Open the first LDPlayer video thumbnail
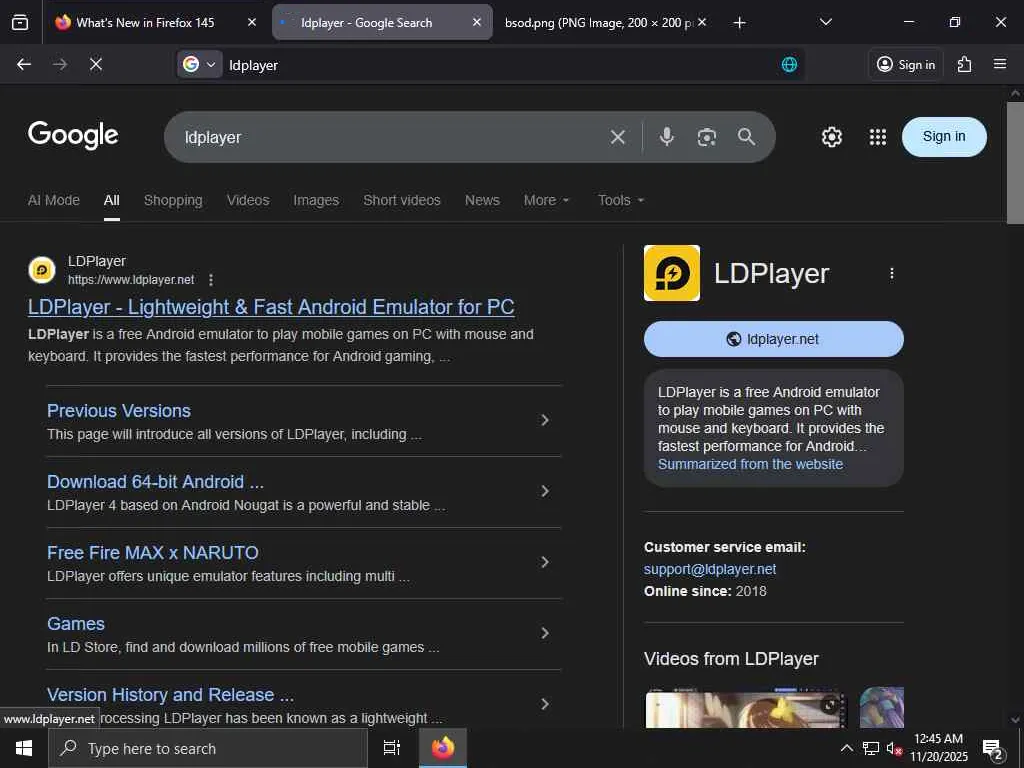The image size is (1024, 768). coord(746,709)
